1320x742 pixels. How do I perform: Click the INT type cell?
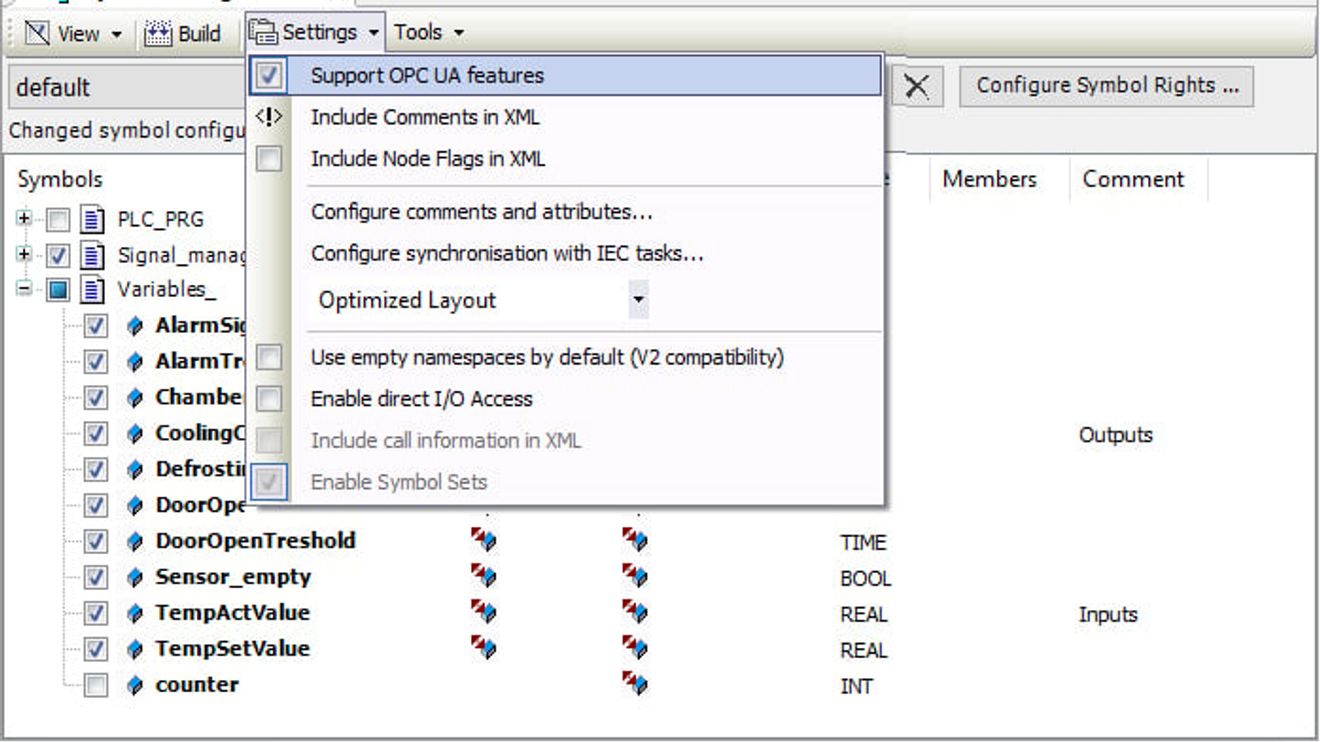coord(856,687)
